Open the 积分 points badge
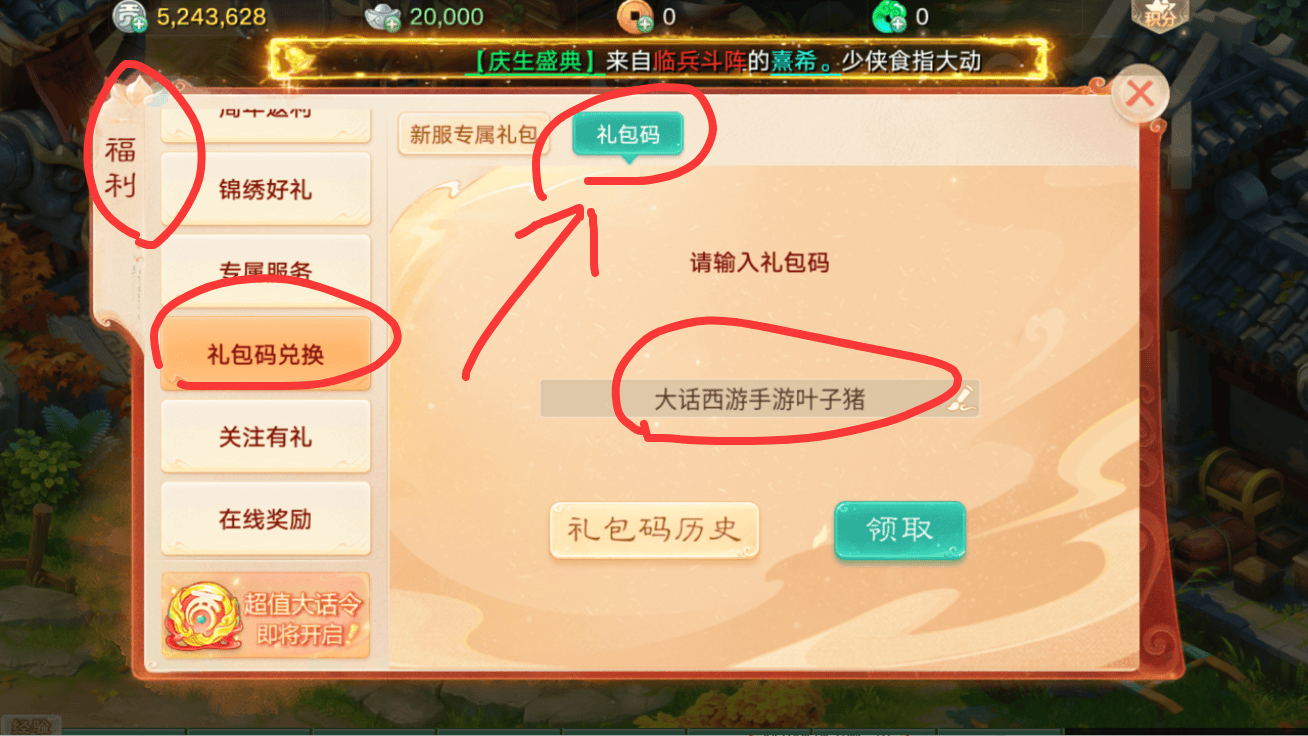The image size is (1308, 736). tap(1159, 15)
